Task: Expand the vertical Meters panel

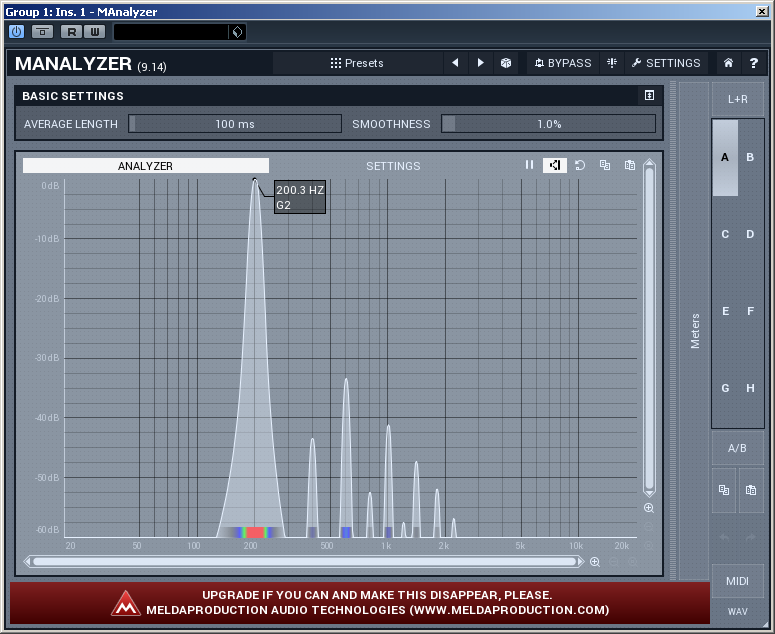Action: 694,330
